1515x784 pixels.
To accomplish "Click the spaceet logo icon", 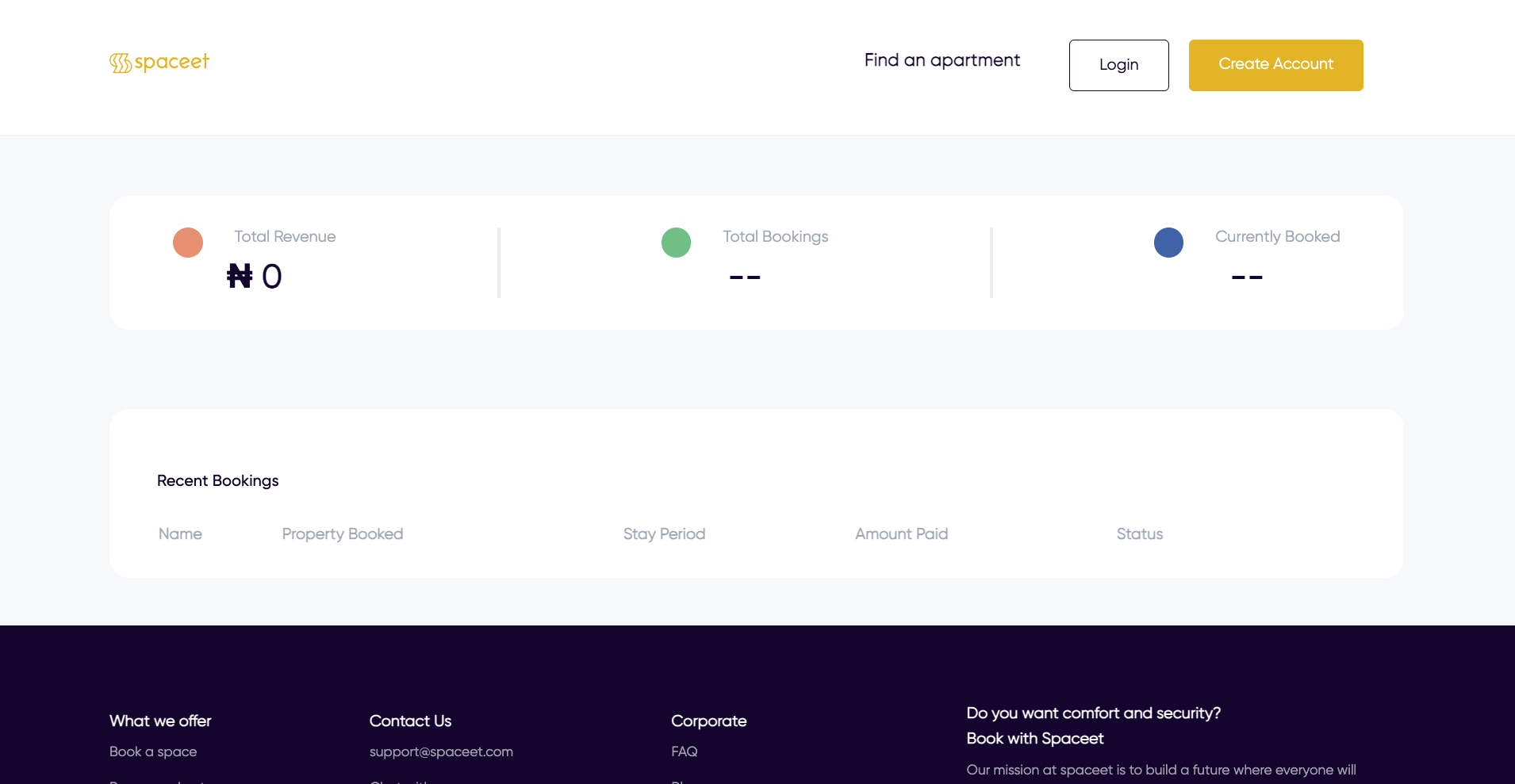I will pyautogui.click(x=121, y=63).
